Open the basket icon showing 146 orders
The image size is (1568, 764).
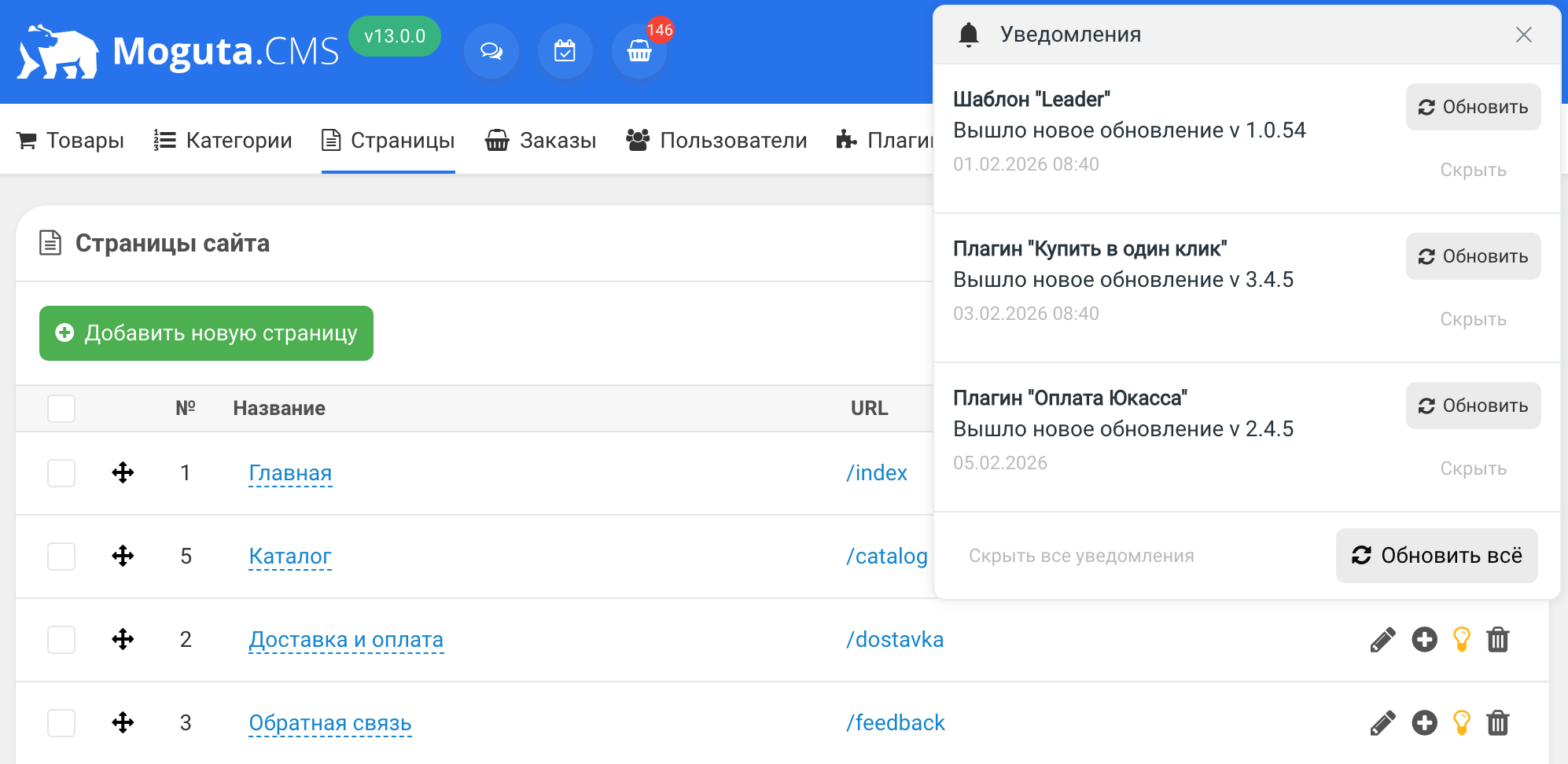pos(639,53)
